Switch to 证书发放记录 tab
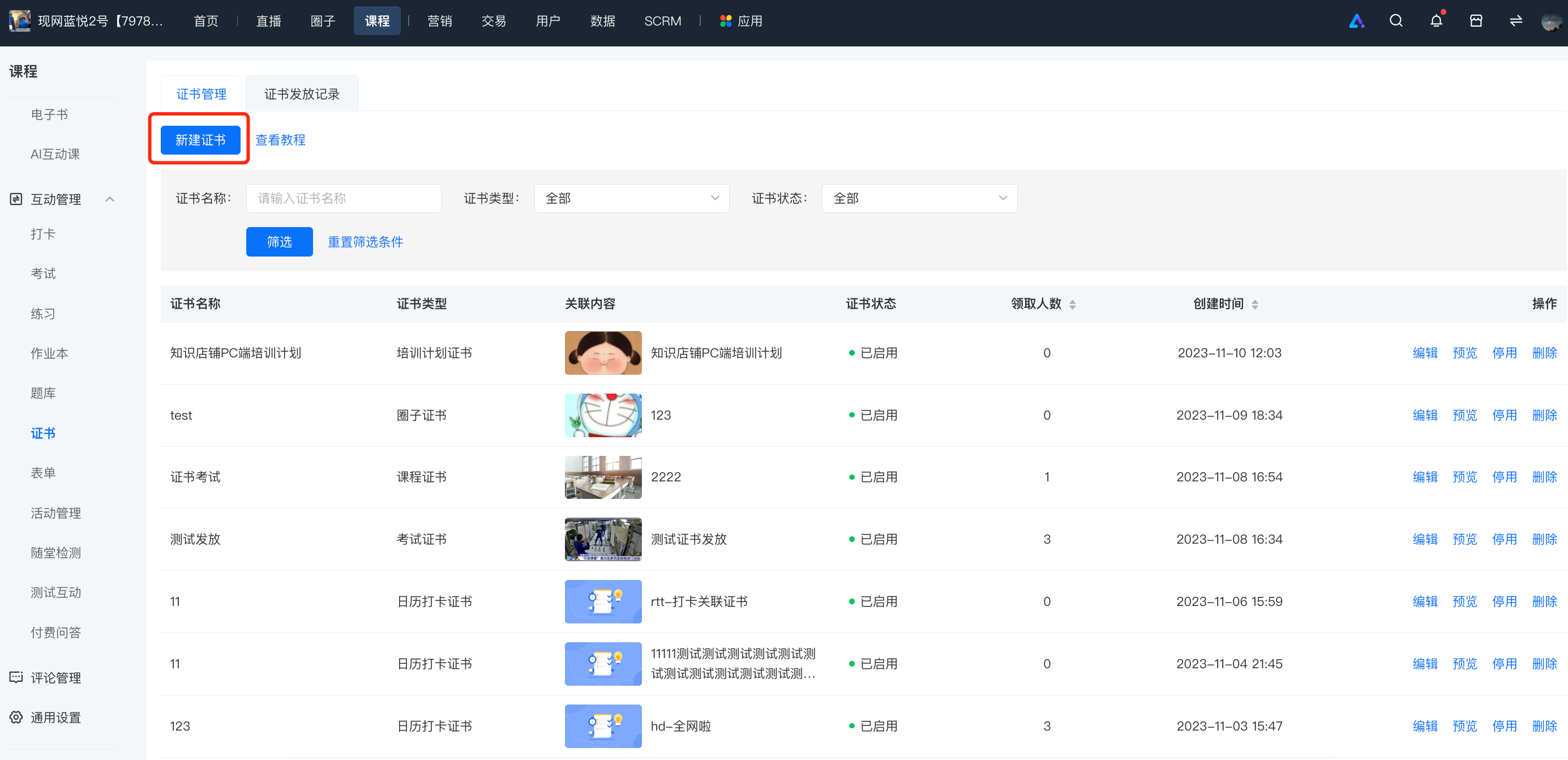1568x760 pixels. 302,94
